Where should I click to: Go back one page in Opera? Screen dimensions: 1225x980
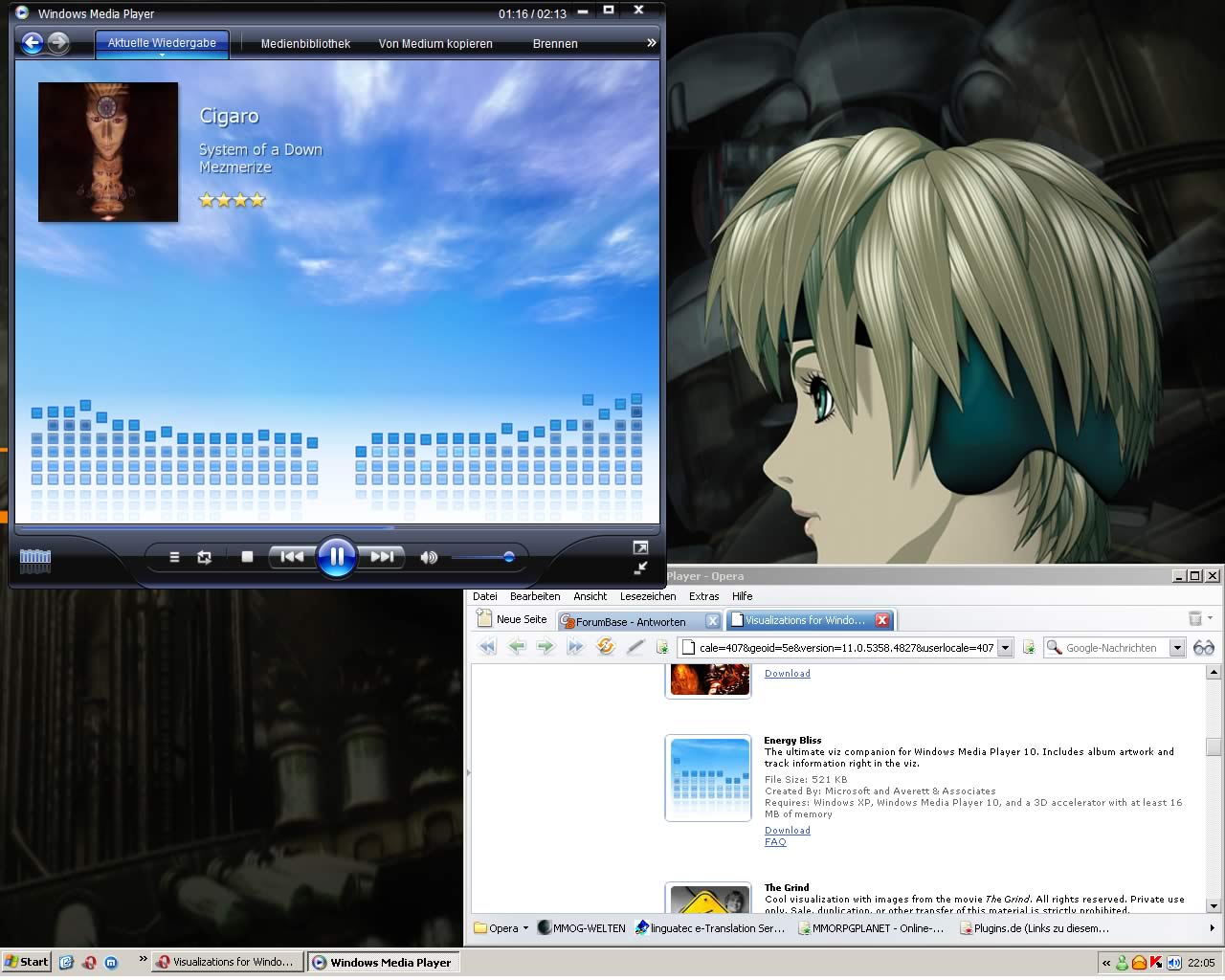point(517,647)
